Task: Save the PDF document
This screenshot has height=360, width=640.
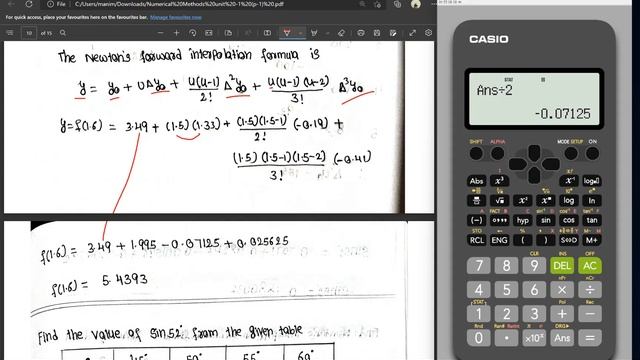Action: (x=377, y=33)
